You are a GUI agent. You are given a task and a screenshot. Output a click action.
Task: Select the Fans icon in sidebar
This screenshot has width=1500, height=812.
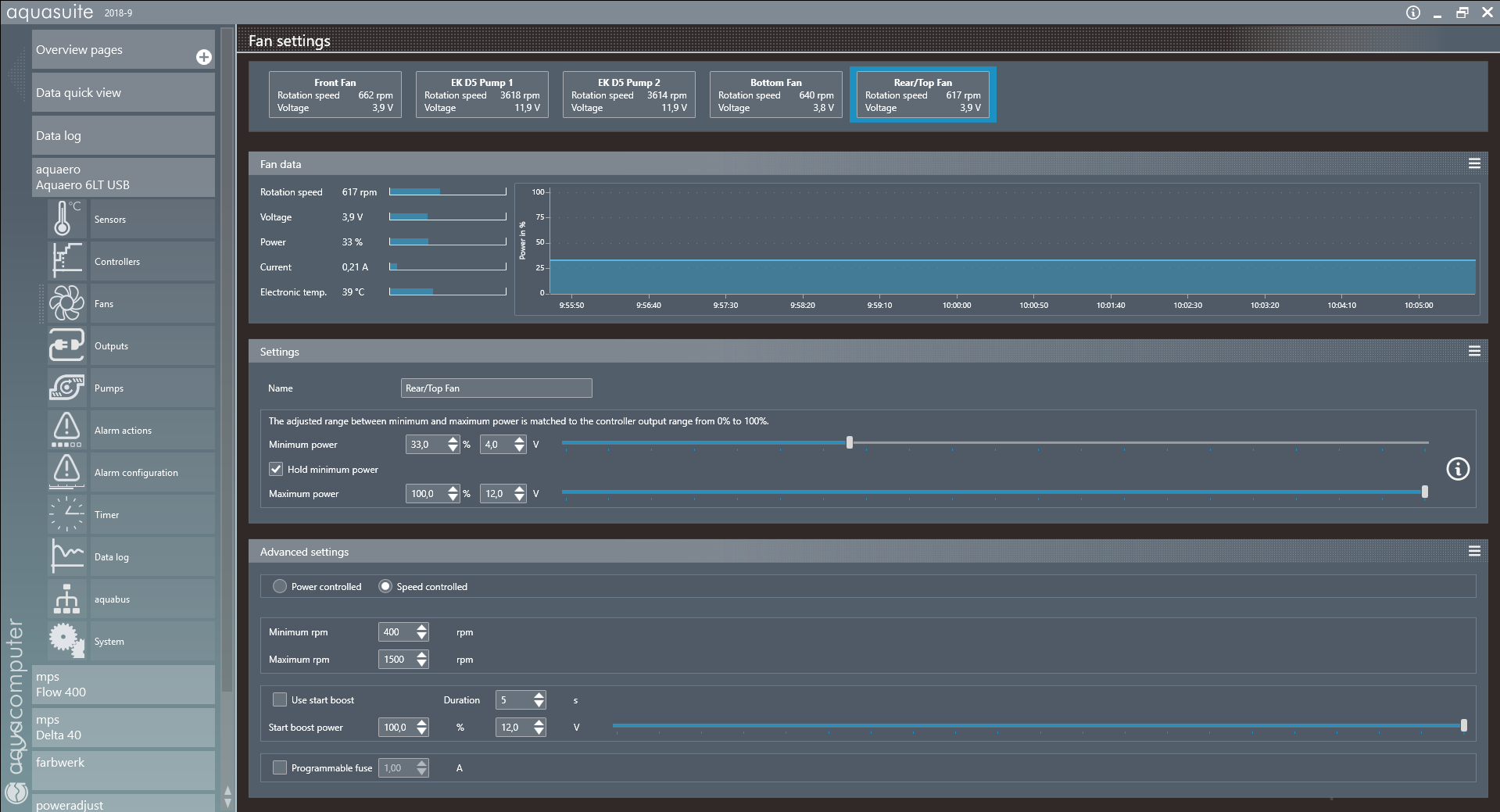66,303
